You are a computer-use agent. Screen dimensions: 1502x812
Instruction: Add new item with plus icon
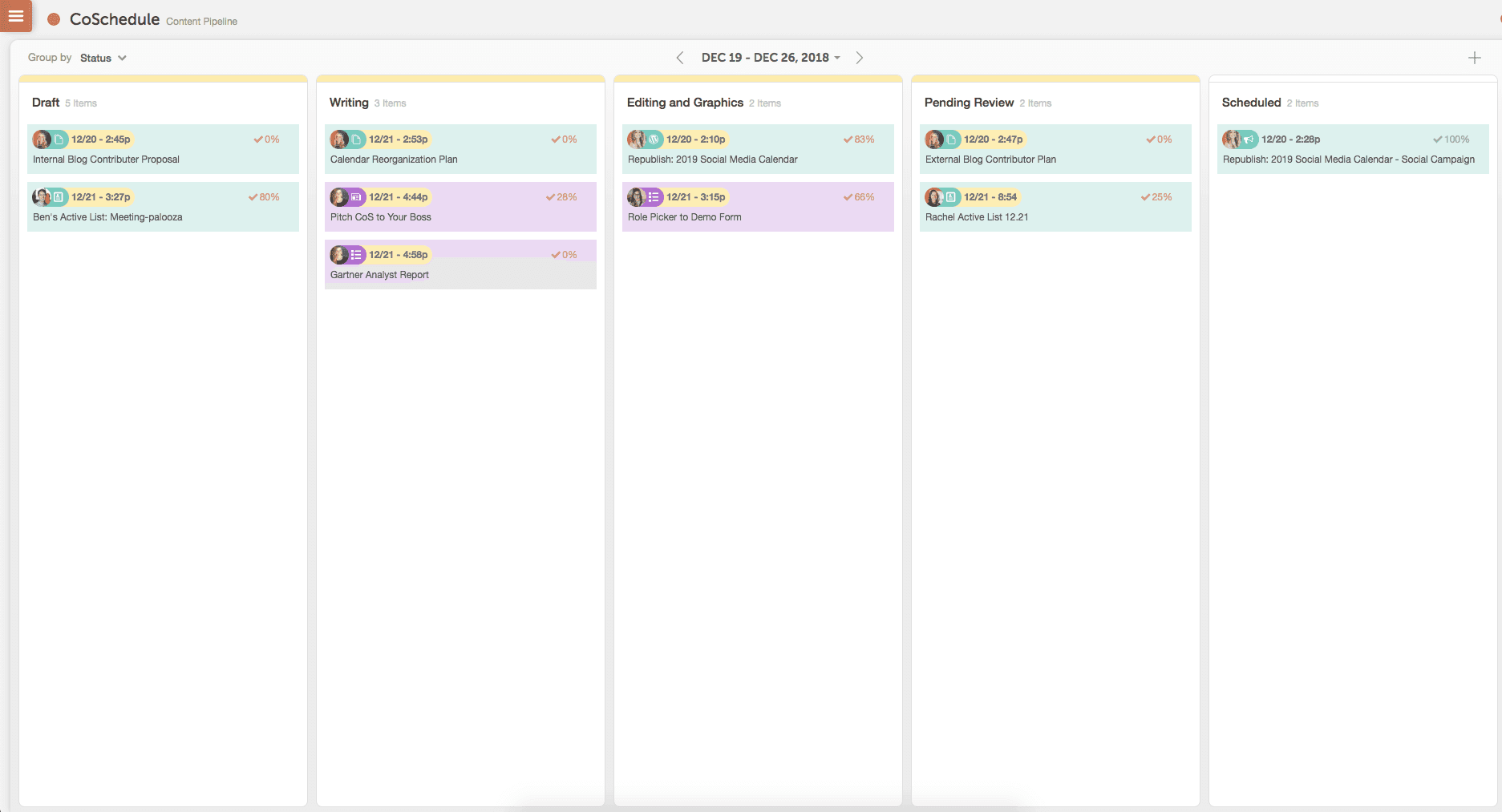pos(1474,58)
